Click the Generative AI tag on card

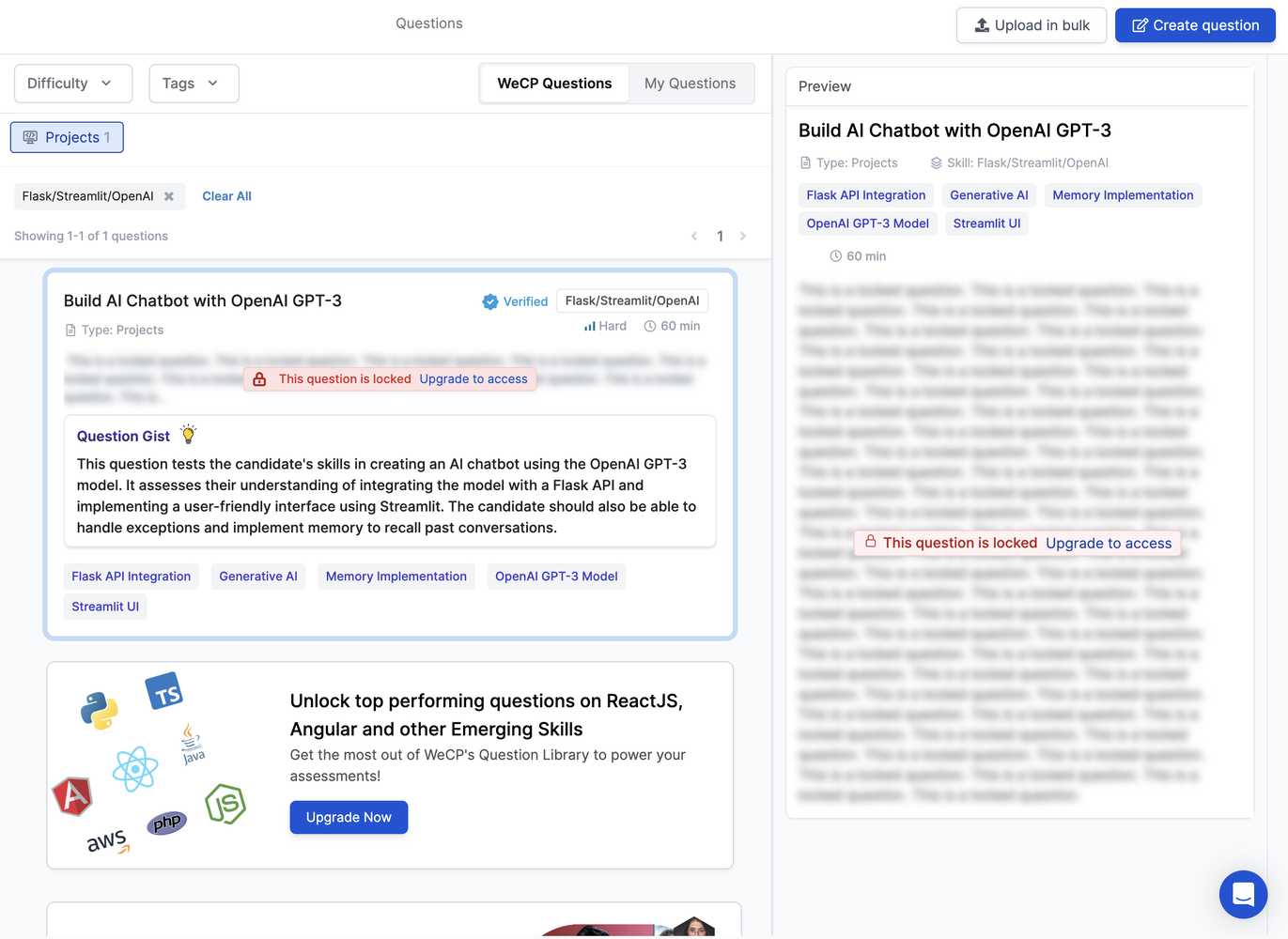258,577
